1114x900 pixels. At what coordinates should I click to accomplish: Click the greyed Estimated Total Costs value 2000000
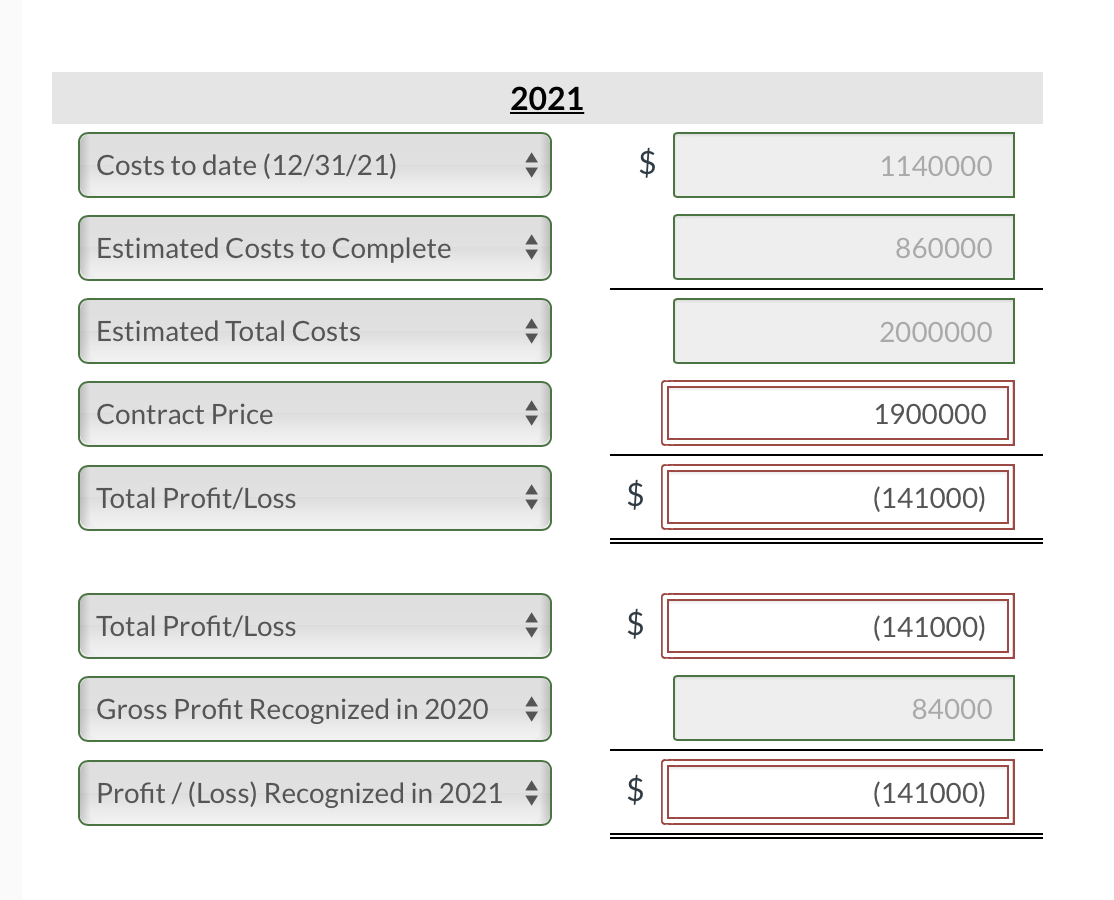click(844, 331)
